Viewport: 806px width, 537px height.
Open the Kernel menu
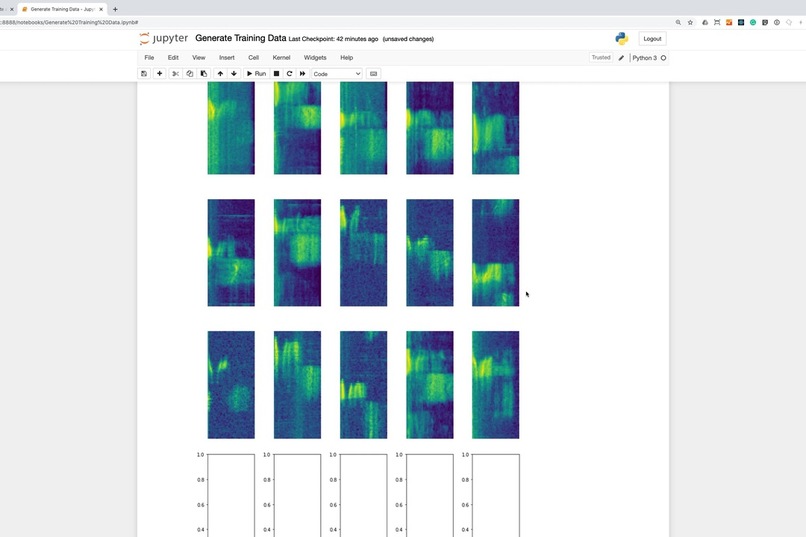(x=281, y=58)
